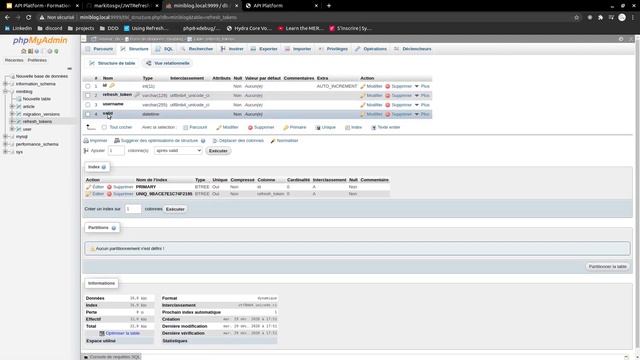The width and height of the screenshot is (640, 360).
Task: Expand performance_schema database node
Action: coord(6,144)
